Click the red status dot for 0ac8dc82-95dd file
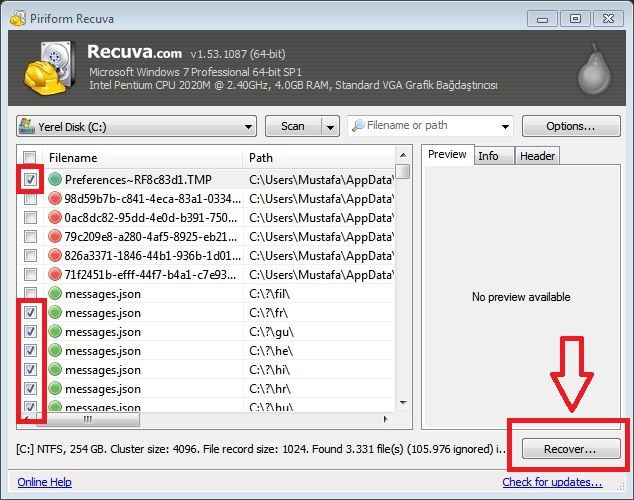Viewport: 634px width, 500px height. coord(55,217)
